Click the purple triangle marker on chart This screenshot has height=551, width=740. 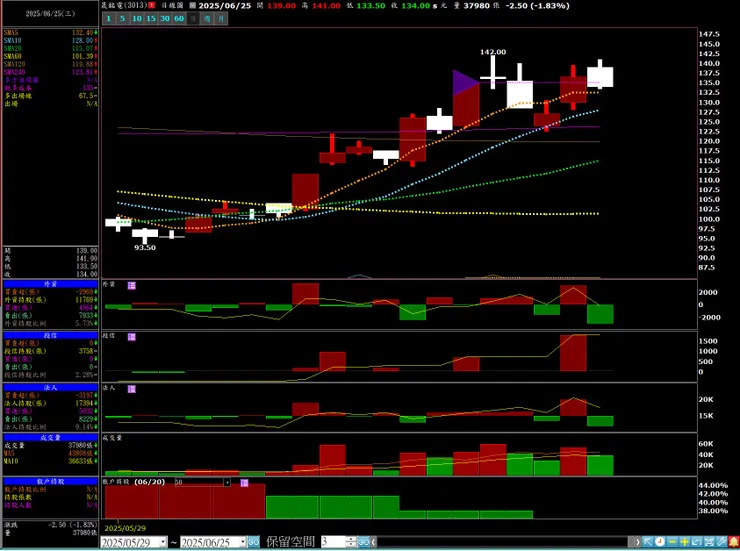pyautogui.click(x=465, y=83)
